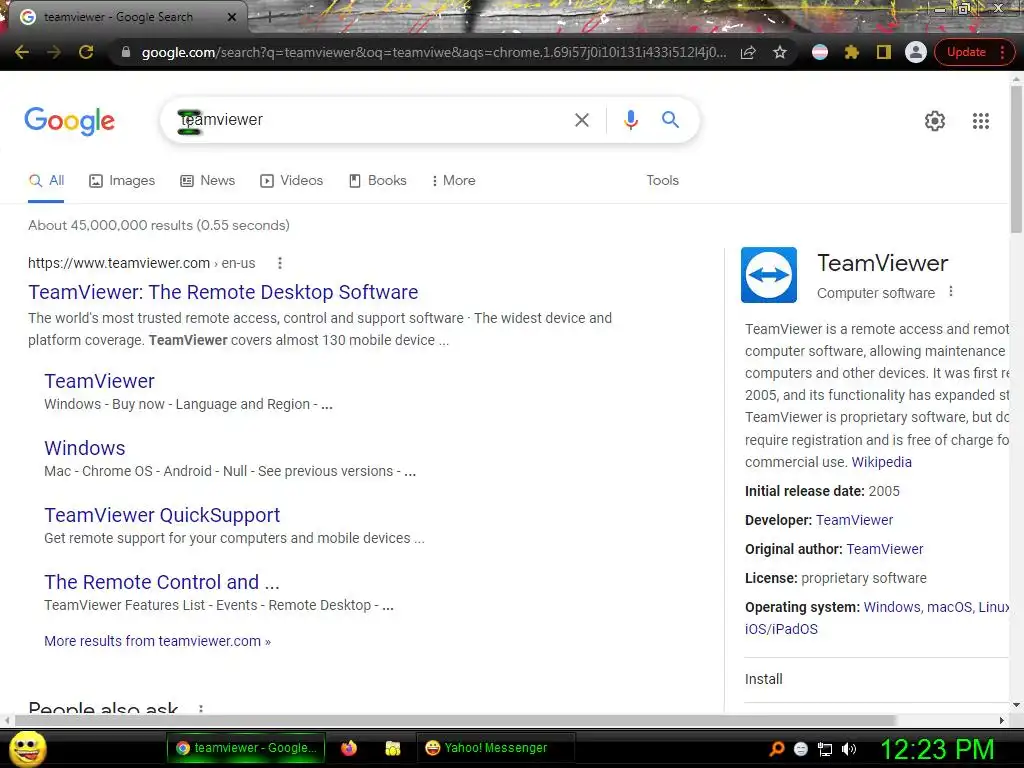This screenshot has height=768, width=1024.
Task: Bookmark this page with the star icon
Action: (780, 52)
